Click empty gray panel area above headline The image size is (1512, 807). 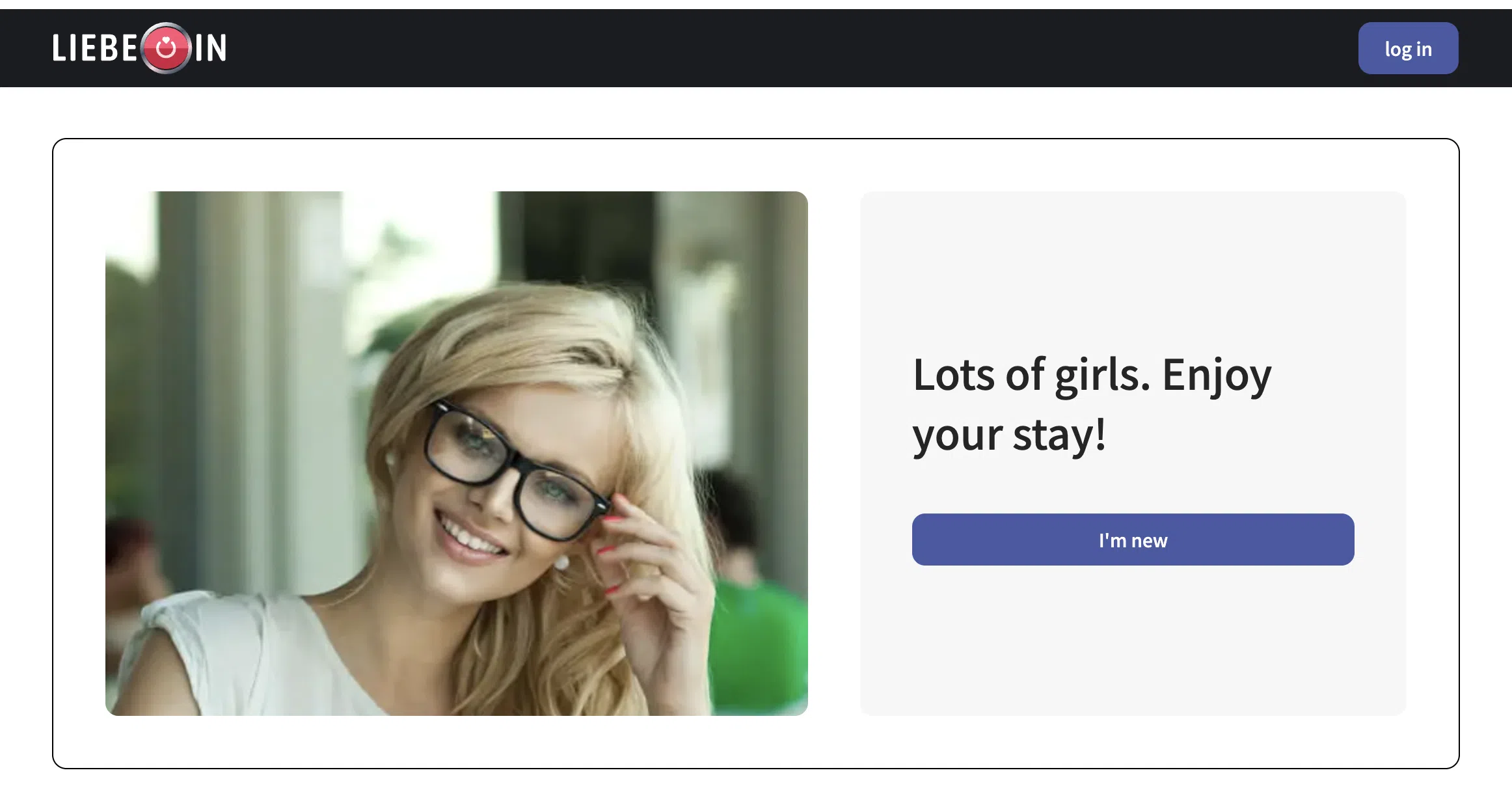(x=1133, y=267)
